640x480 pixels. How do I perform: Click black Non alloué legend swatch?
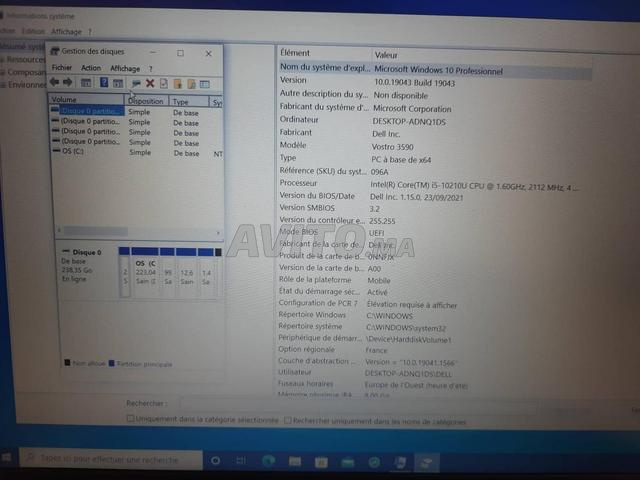coord(67,362)
